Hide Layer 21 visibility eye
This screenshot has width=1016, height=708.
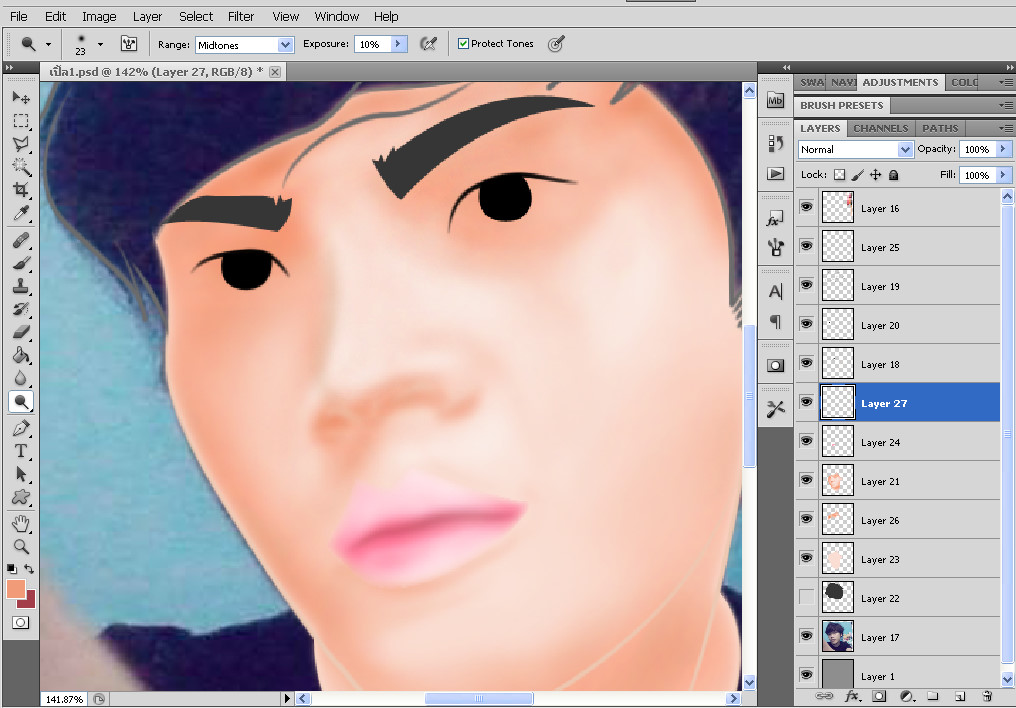pyautogui.click(x=806, y=480)
